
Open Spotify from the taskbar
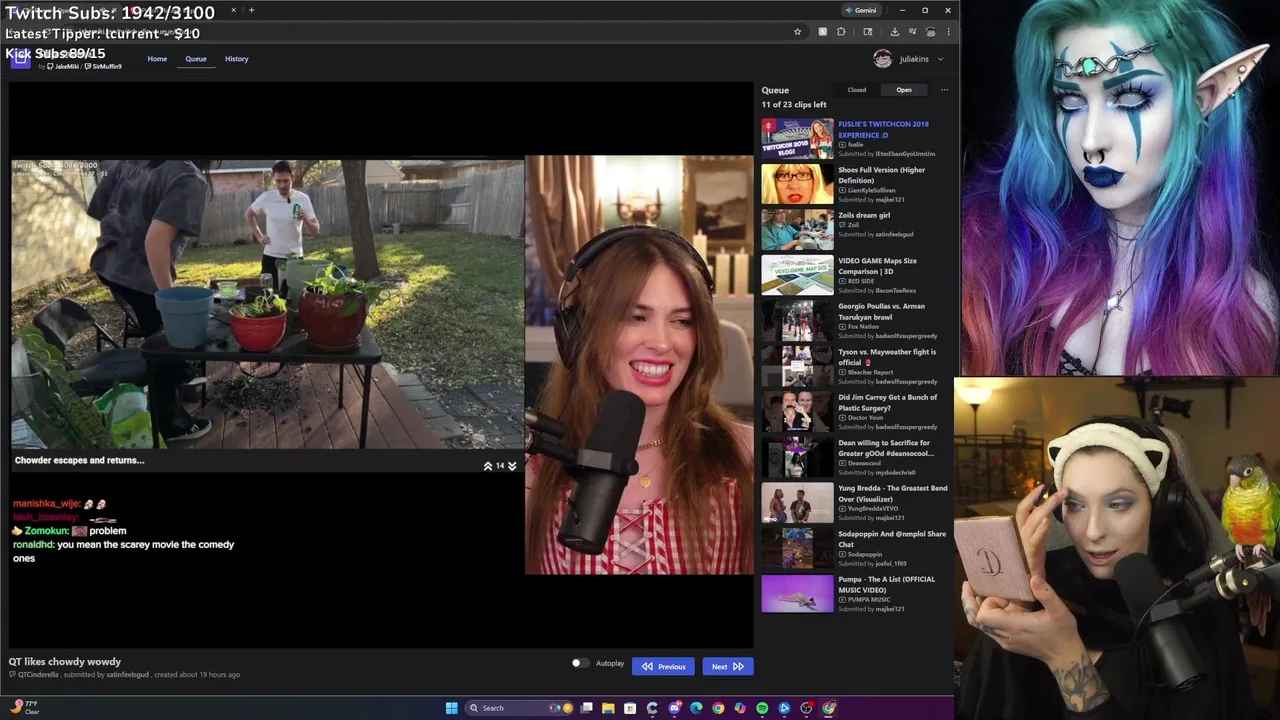coord(762,708)
